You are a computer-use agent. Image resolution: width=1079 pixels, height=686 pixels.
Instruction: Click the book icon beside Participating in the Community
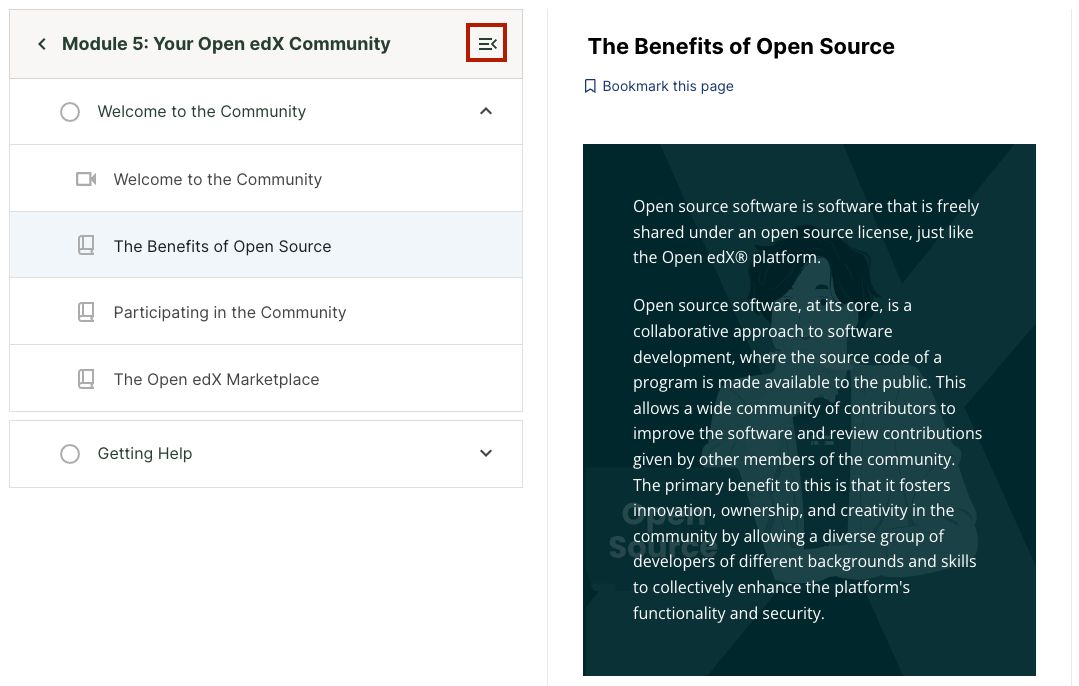[x=86, y=312]
